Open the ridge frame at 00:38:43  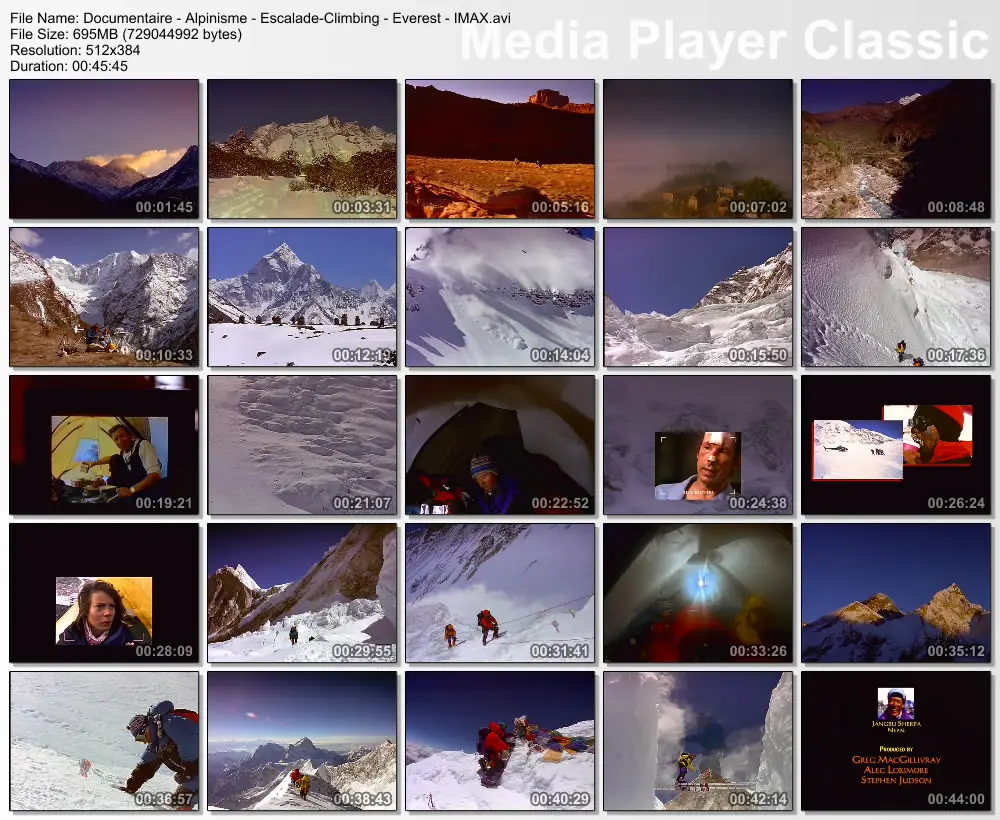click(x=302, y=741)
